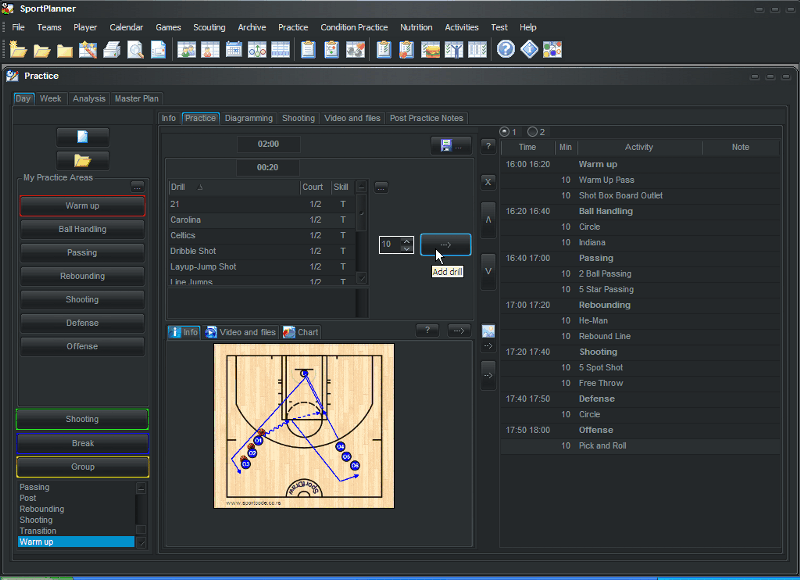
Task: Click the new page button above My Practice Areas
Action: click(83, 137)
